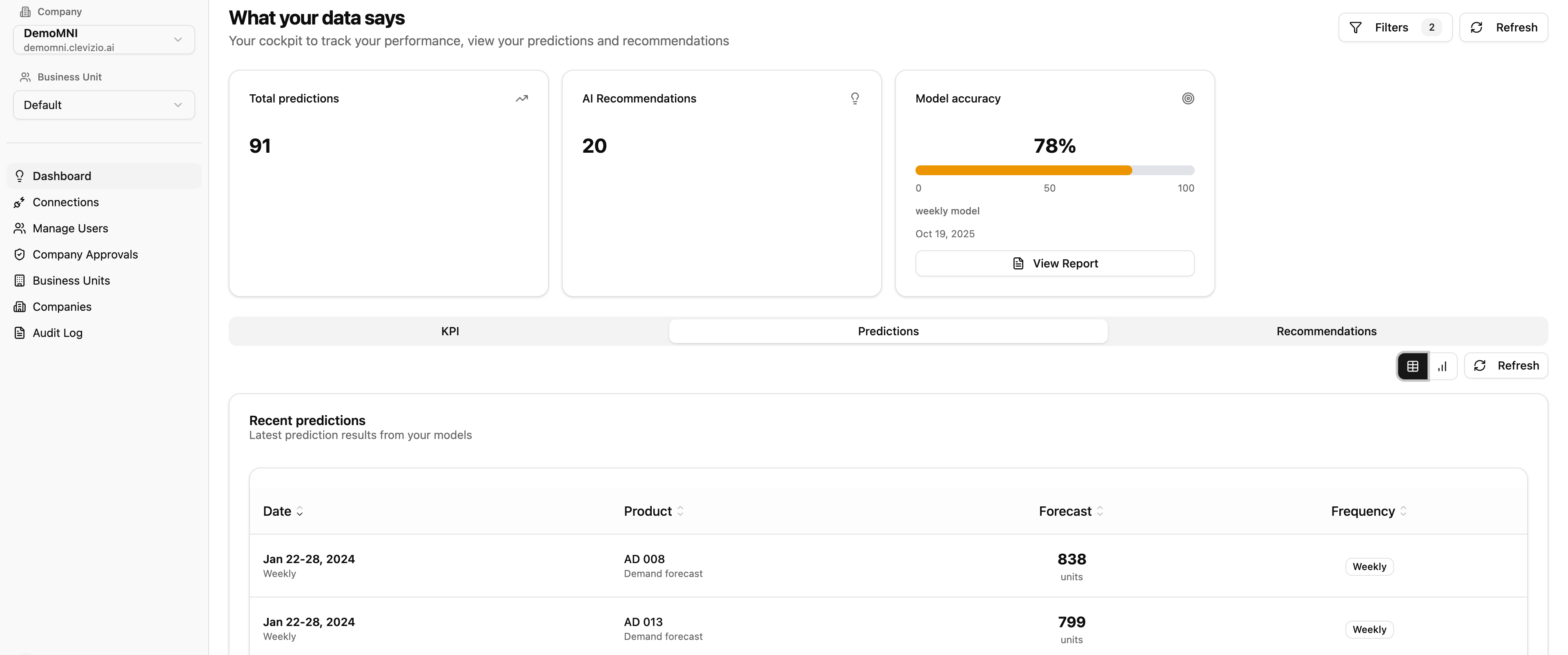The height and width of the screenshot is (655, 1568).
Task: Click the Companies building icon
Action: 20,307
